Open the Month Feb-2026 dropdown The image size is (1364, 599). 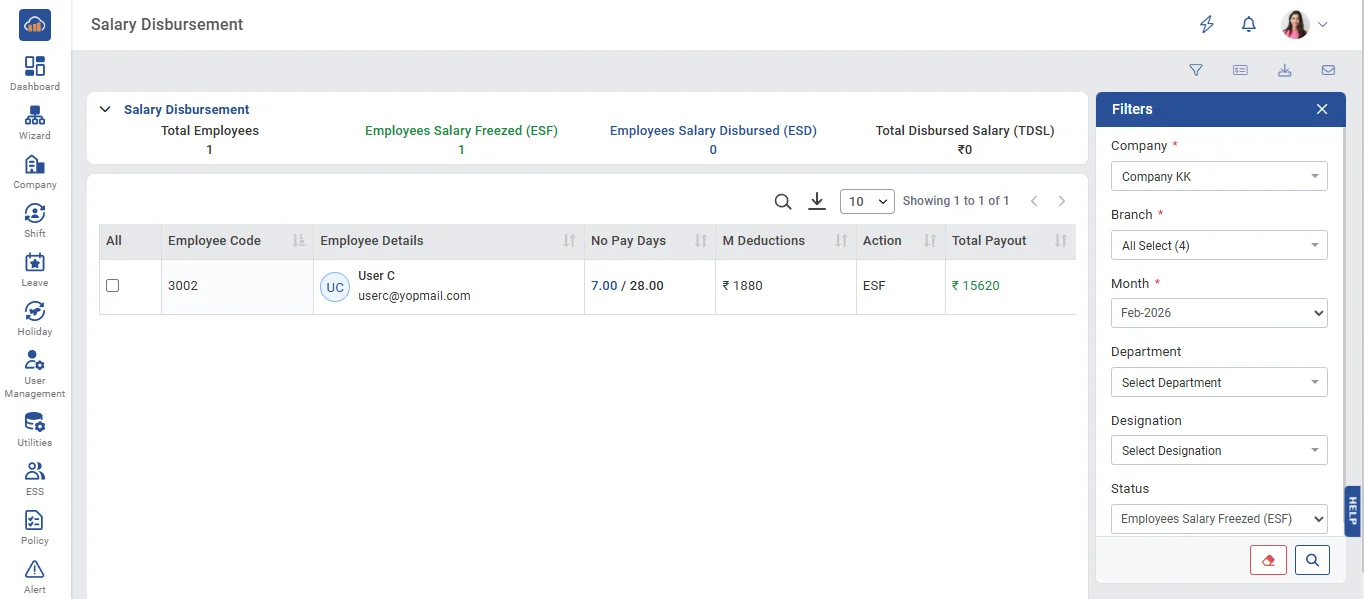click(x=1218, y=313)
